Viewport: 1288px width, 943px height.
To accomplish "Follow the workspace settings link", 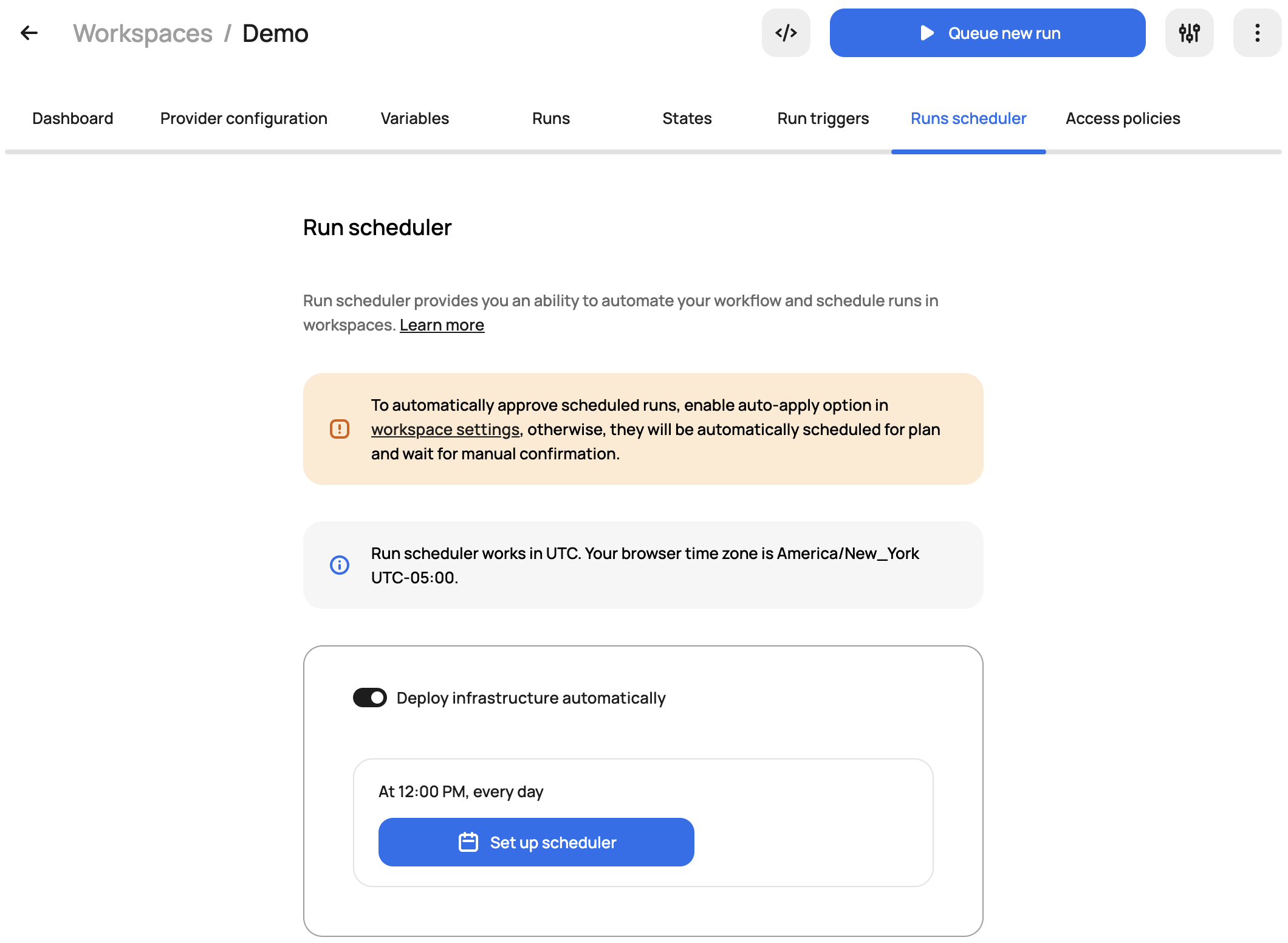I will click(x=445, y=430).
